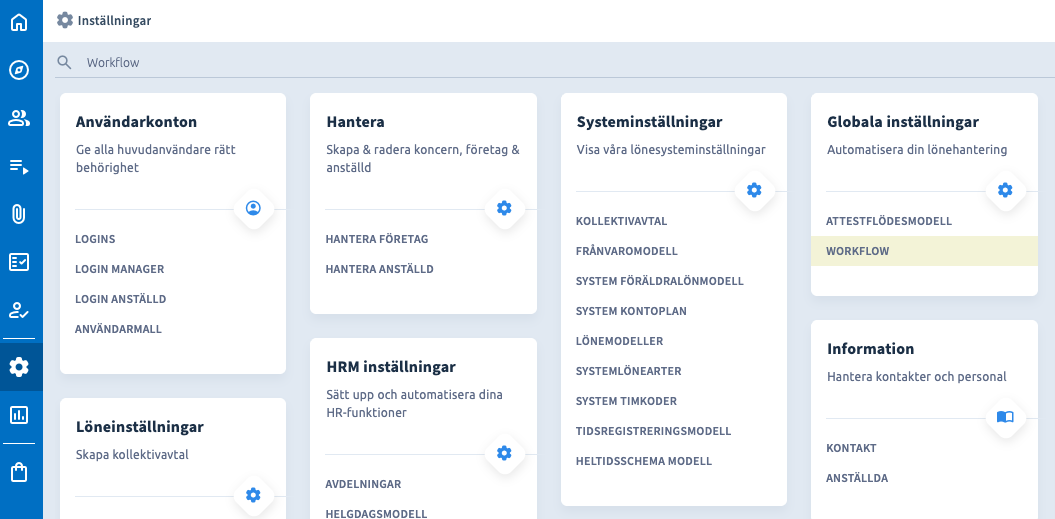Click the user badge on Användarkonton card

tap(253, 208)
